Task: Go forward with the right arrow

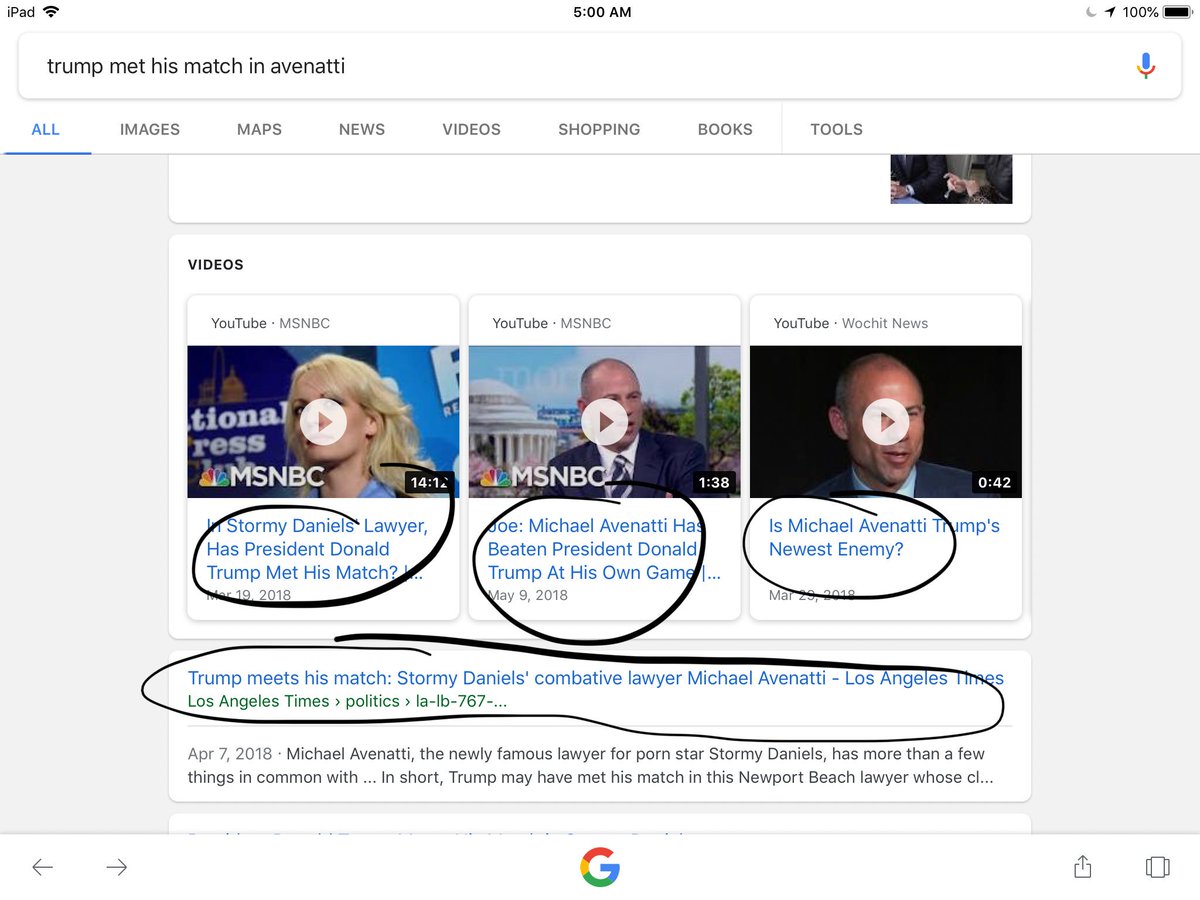Action: 117,867
